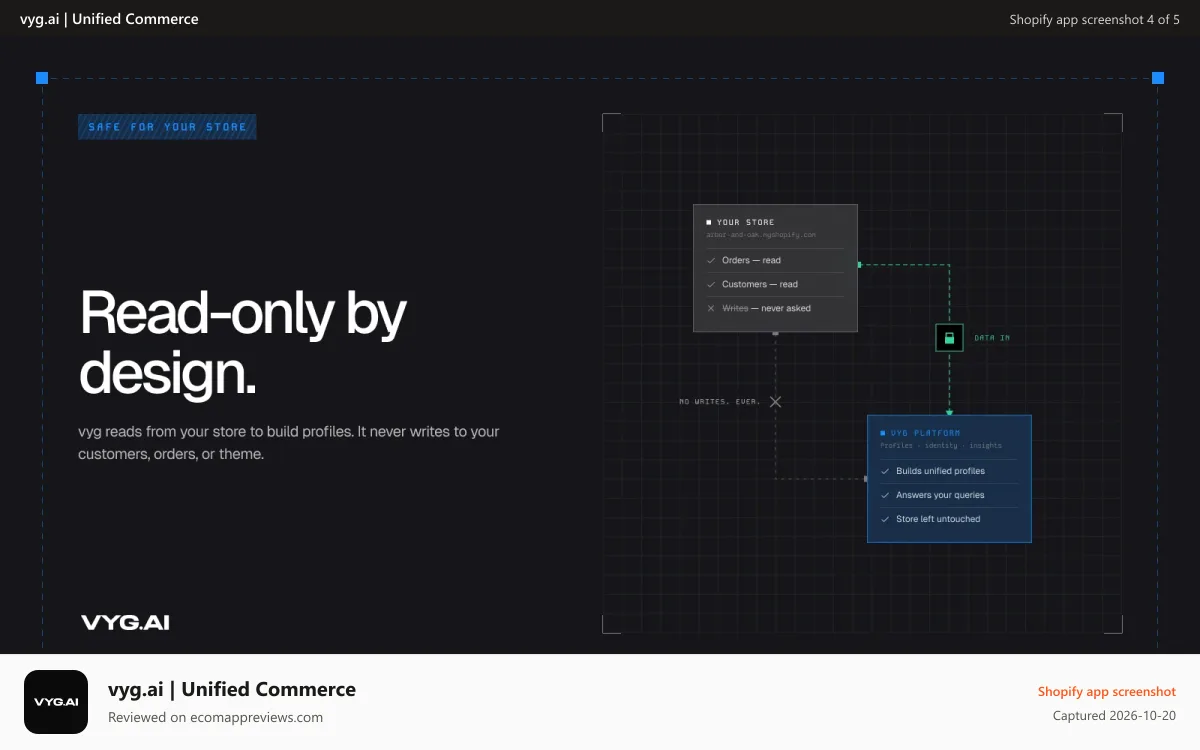Click the footer vyg.ai | Unified Commerce heading

click(232, 689)
